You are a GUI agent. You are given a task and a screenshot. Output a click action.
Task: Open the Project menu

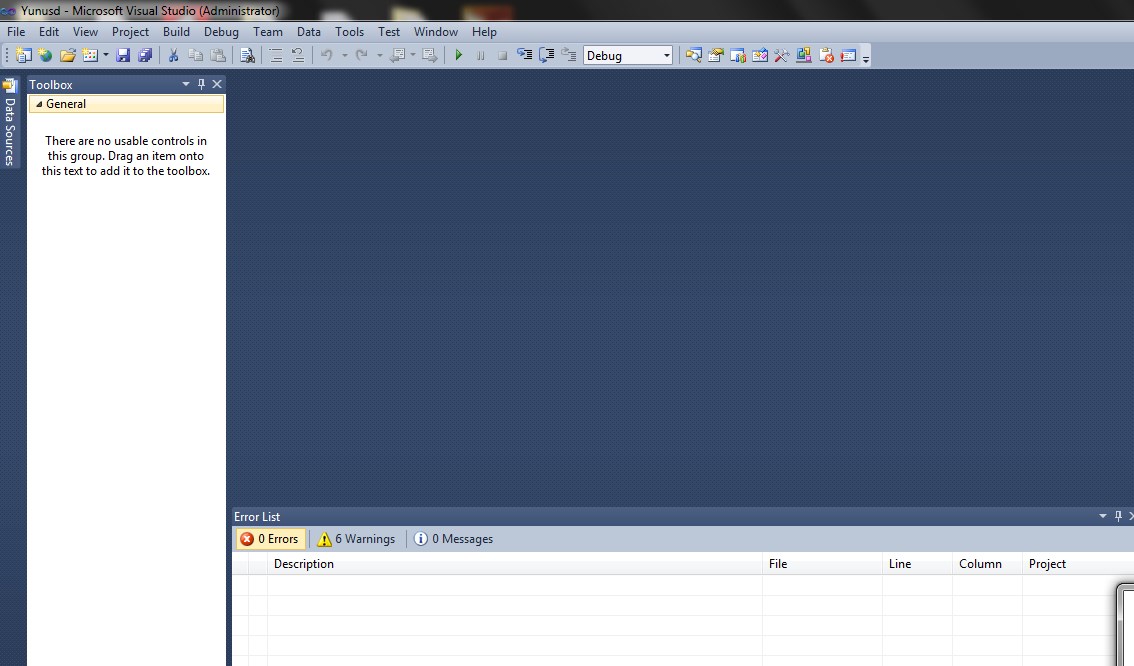130,32
